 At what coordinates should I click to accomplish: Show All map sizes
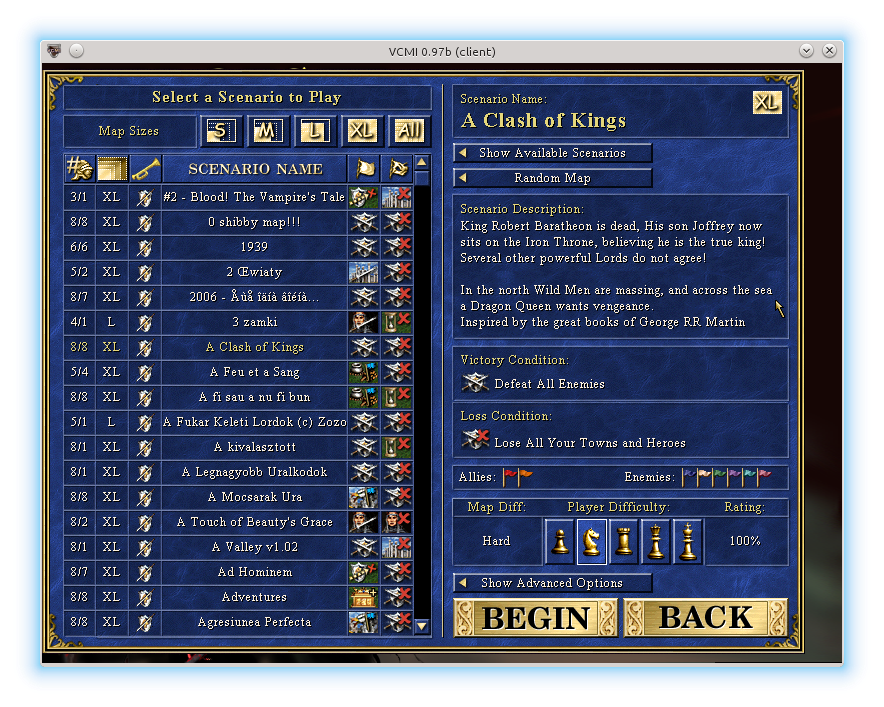coord(408,130)
